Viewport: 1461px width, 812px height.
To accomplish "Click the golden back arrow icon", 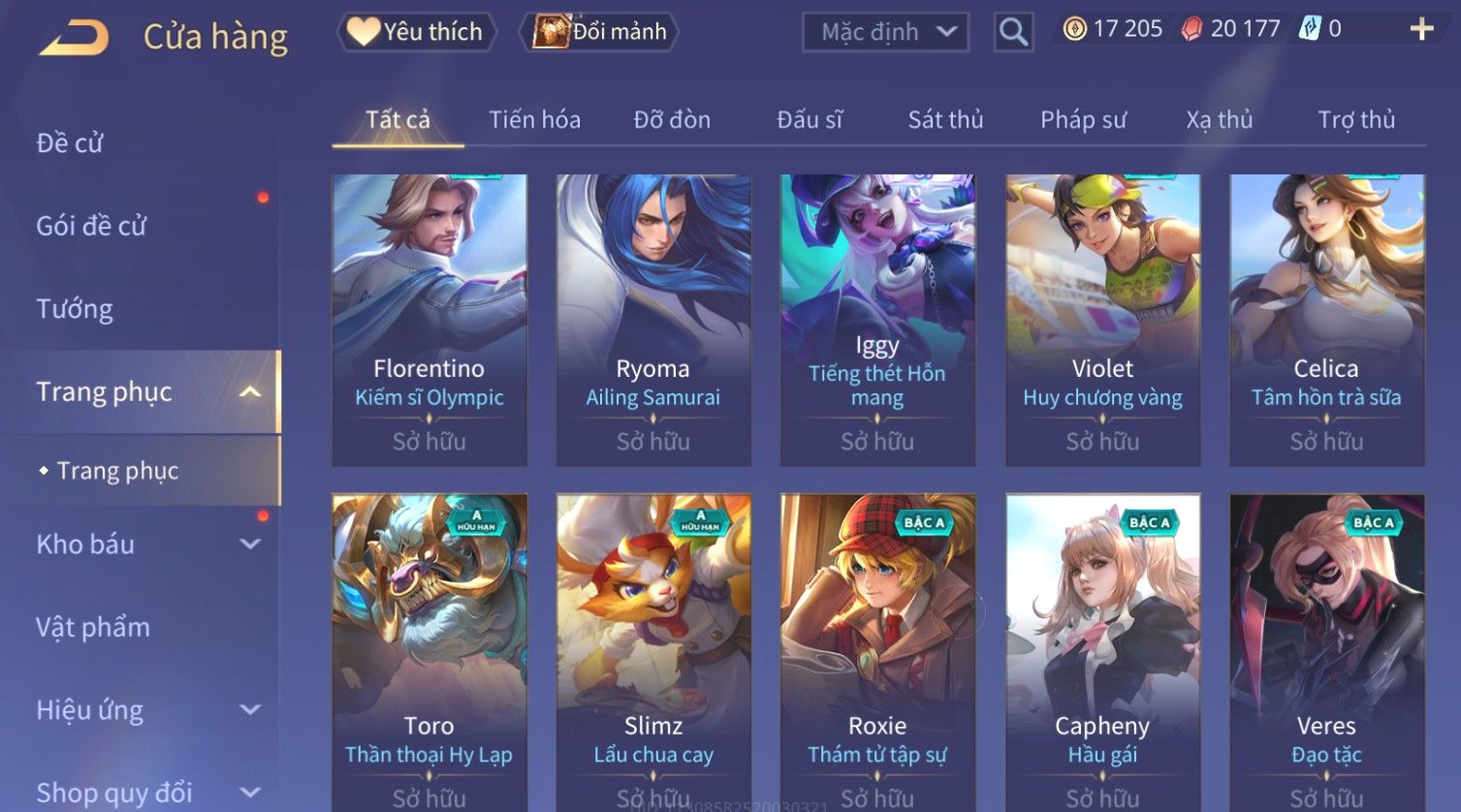I will click(74, 37).
